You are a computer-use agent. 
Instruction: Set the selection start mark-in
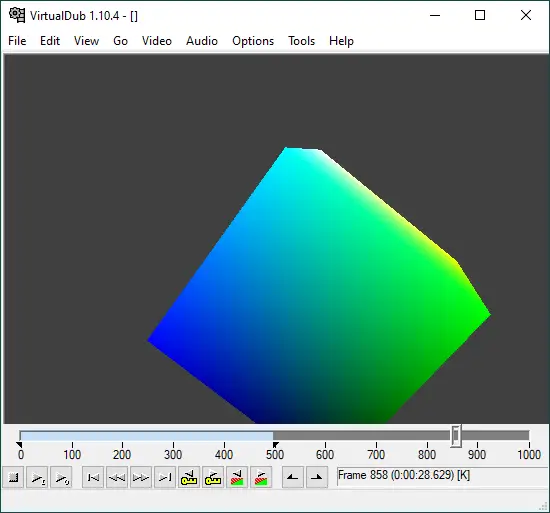coord(293,477)
